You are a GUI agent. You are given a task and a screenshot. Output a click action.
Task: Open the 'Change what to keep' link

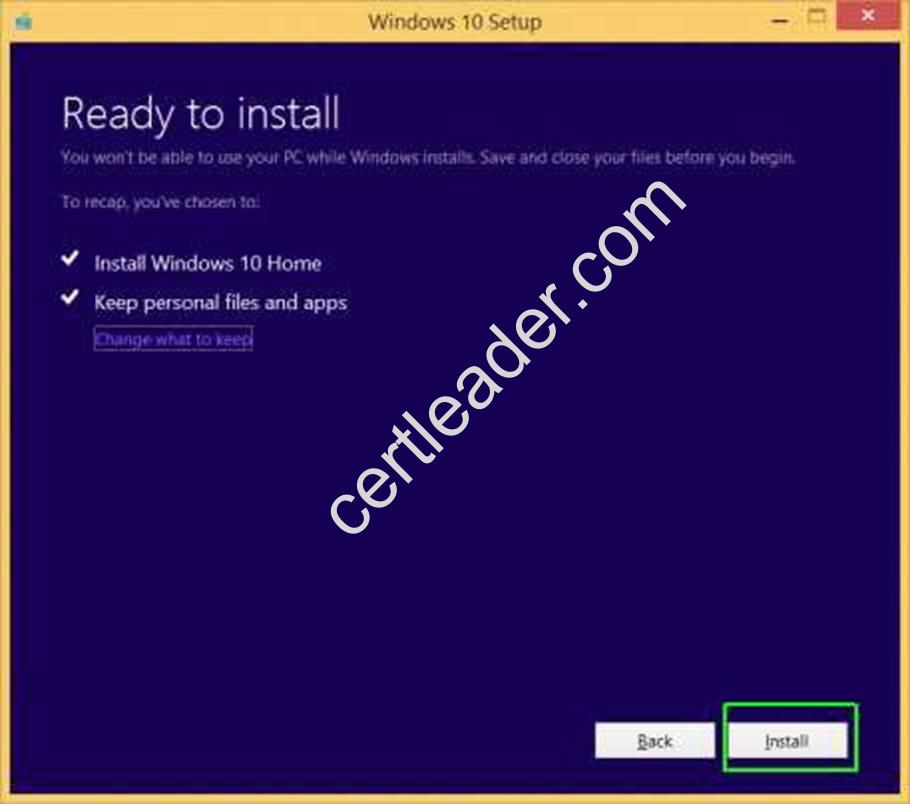pyautogui.click(x=173, y=339)
